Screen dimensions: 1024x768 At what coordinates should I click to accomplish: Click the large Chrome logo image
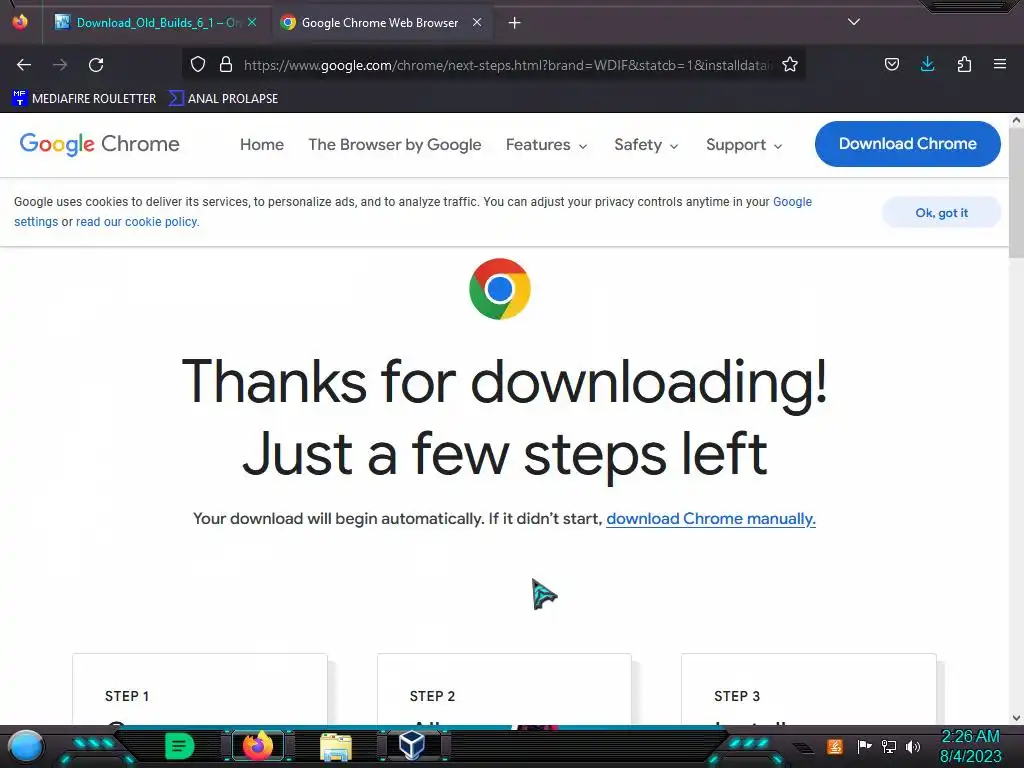click(x=500, y=289)
